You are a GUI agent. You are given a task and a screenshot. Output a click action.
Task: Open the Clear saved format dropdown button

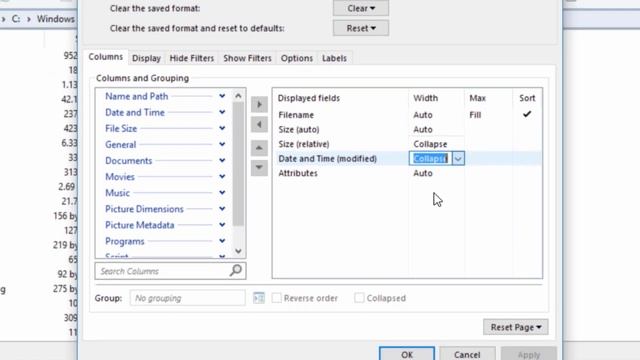point(361,8)
